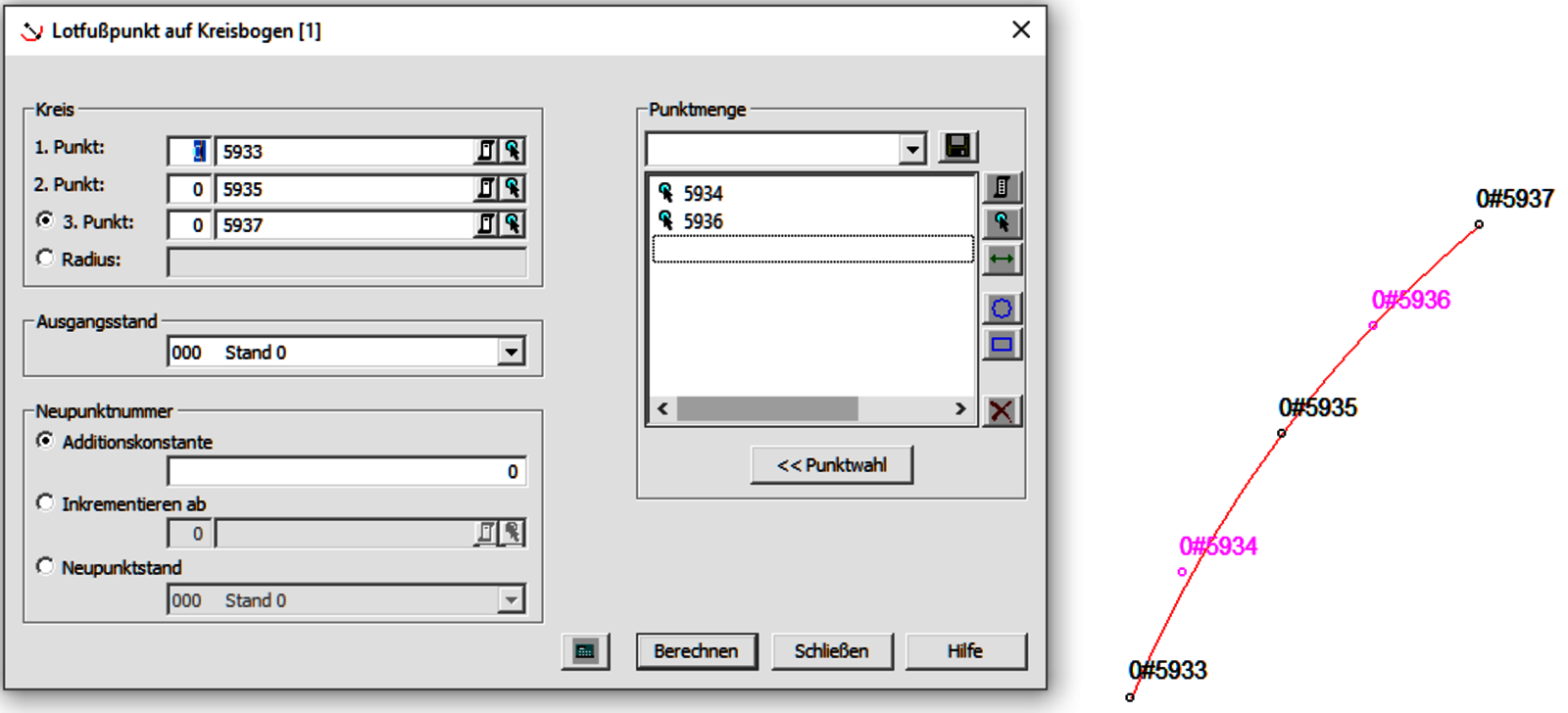The height and width of the screenshot is (713, 1568).
Task: Open the Punktmenge combo box dropdown
Action: point(912,150)
